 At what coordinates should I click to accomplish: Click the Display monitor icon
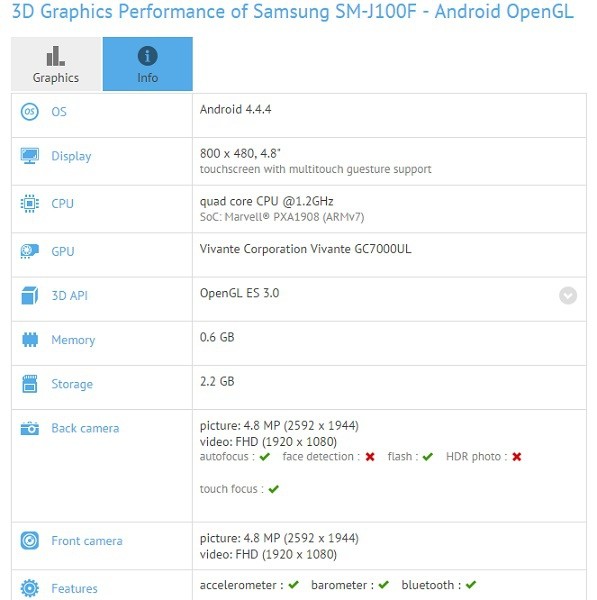pyautogui.click(x=29, y=156)
